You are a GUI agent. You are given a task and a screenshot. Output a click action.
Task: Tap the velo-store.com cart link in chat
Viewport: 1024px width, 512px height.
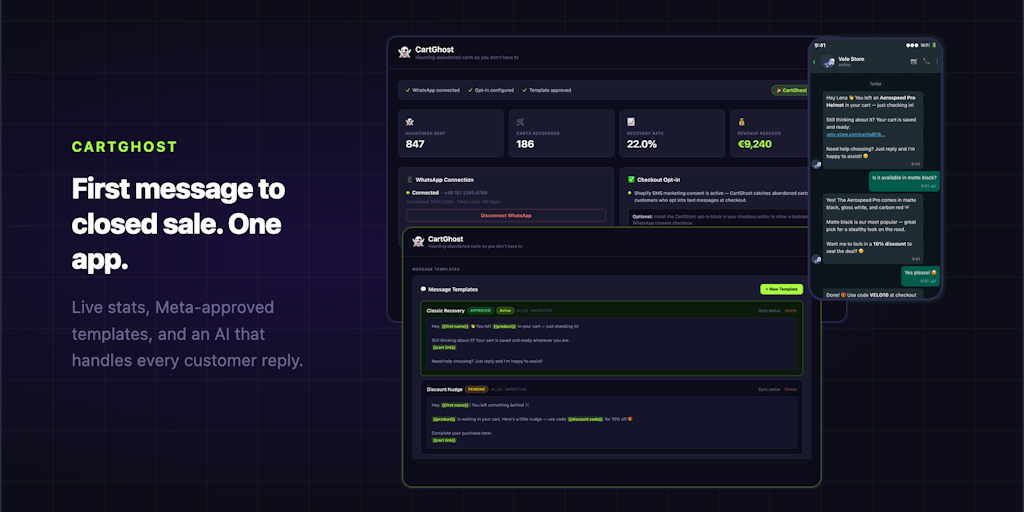point(856,134)
